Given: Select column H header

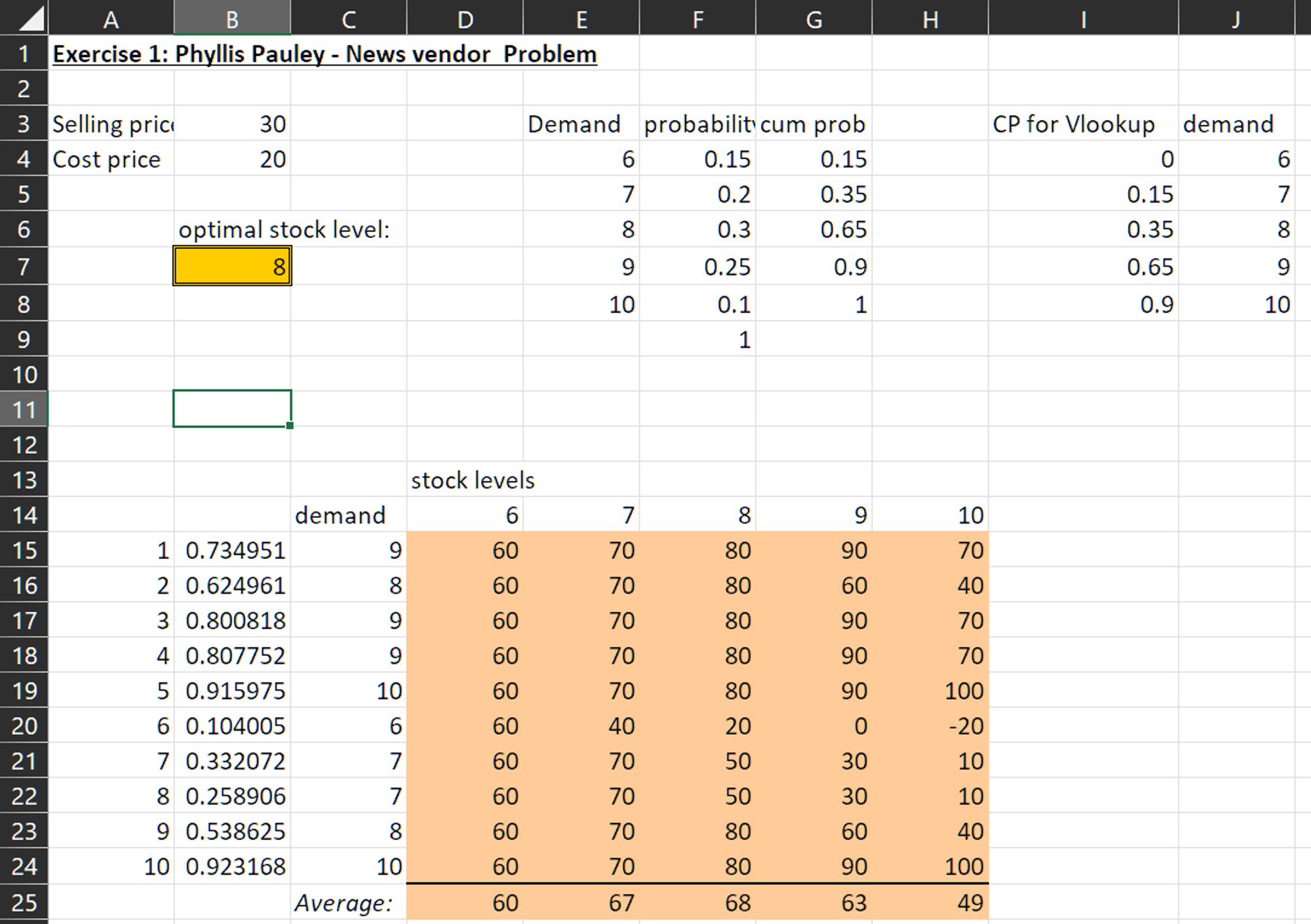Looking at the screenshot, I should (930, 18).
